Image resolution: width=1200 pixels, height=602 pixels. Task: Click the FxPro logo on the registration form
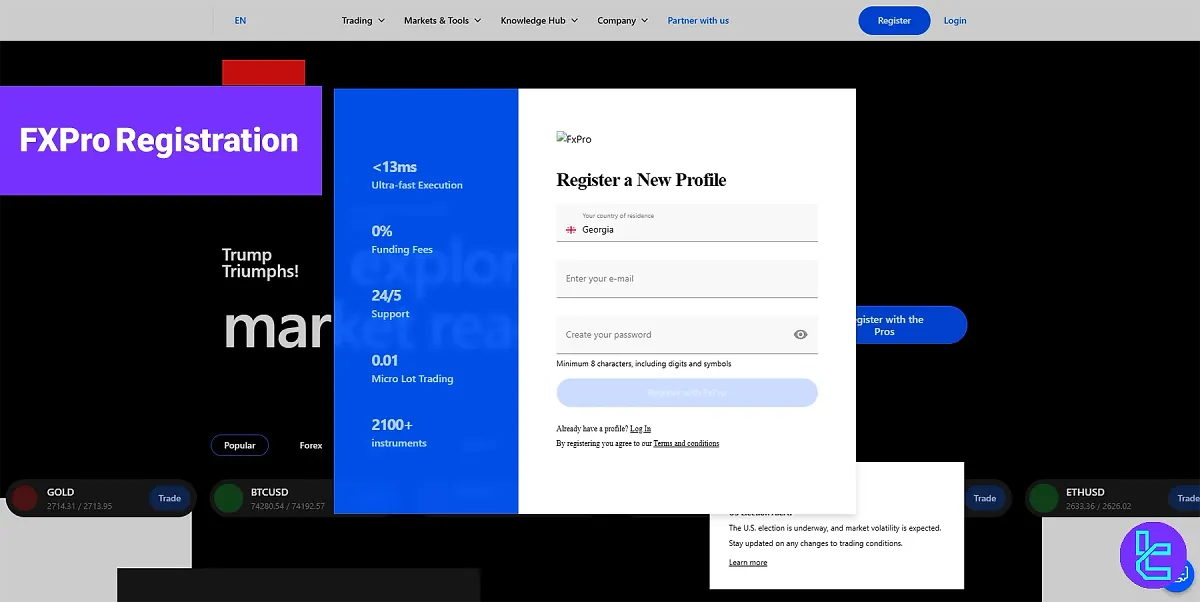coord(574,139)
